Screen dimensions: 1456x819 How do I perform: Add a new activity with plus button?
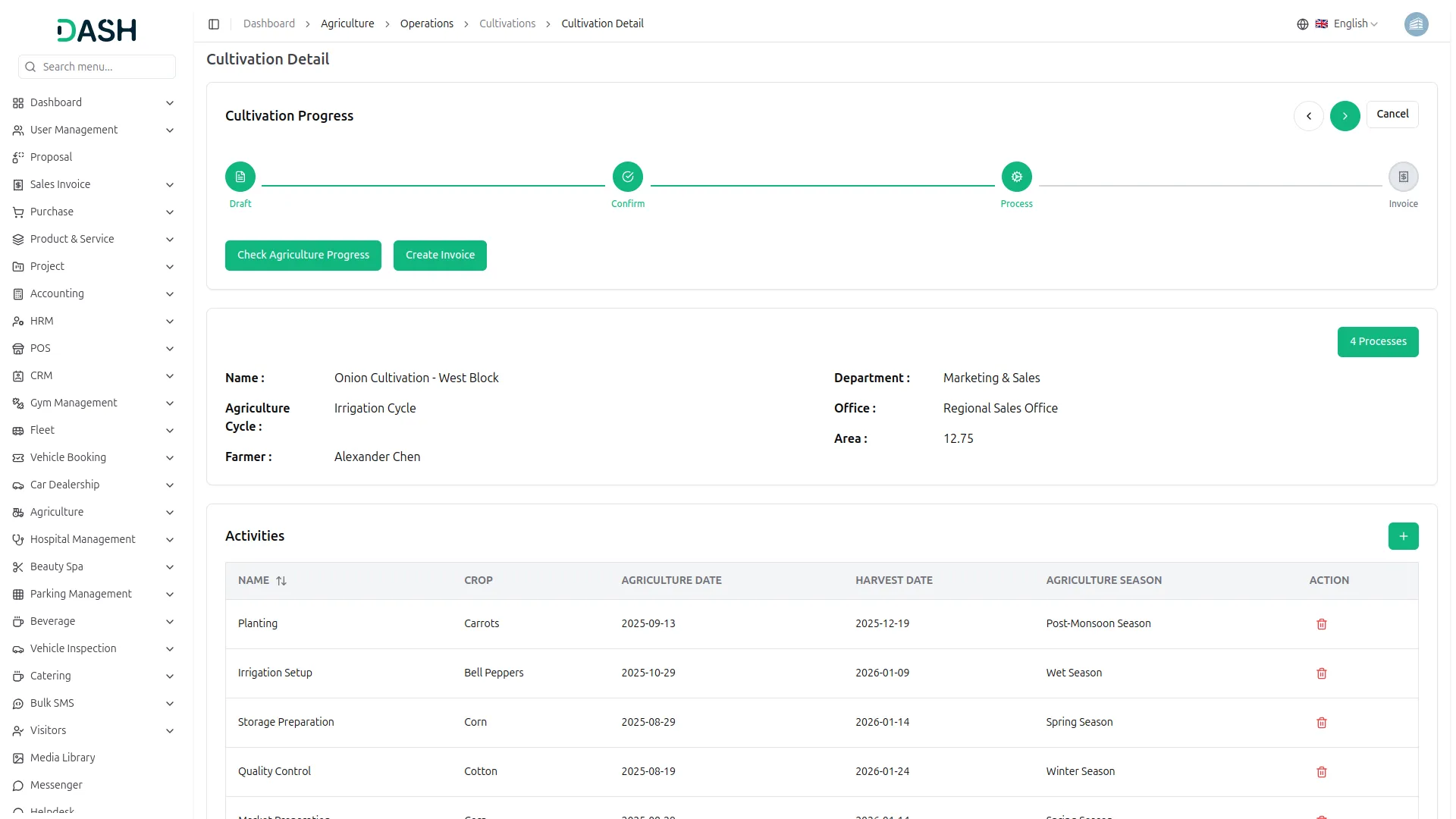coord(1403,536)
